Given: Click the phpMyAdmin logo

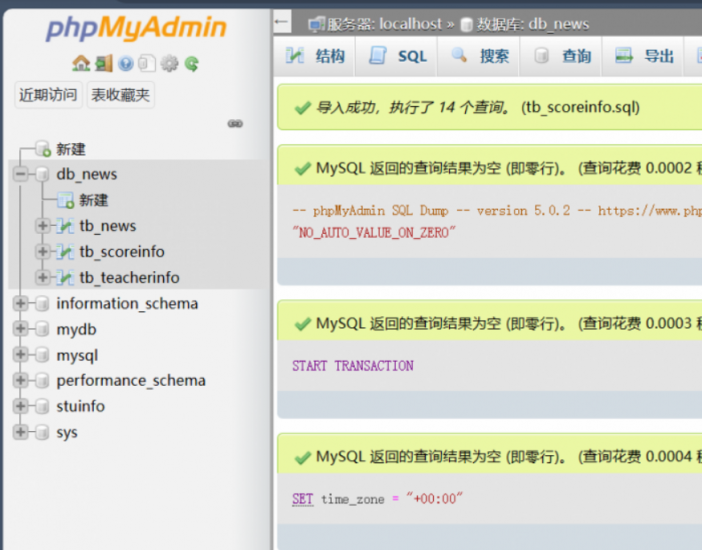Looking at the screenshot, I should (136, 28).
